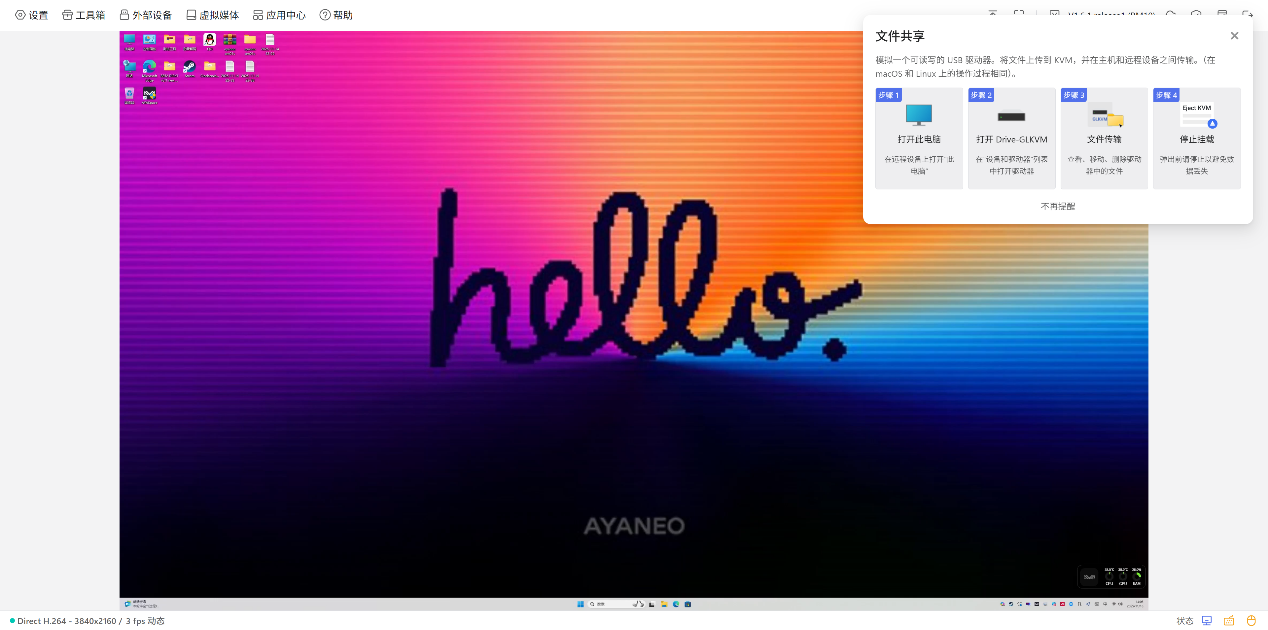Open the 帮助 (Help) menu
The image size is (1268, 630).
point(336,15)
